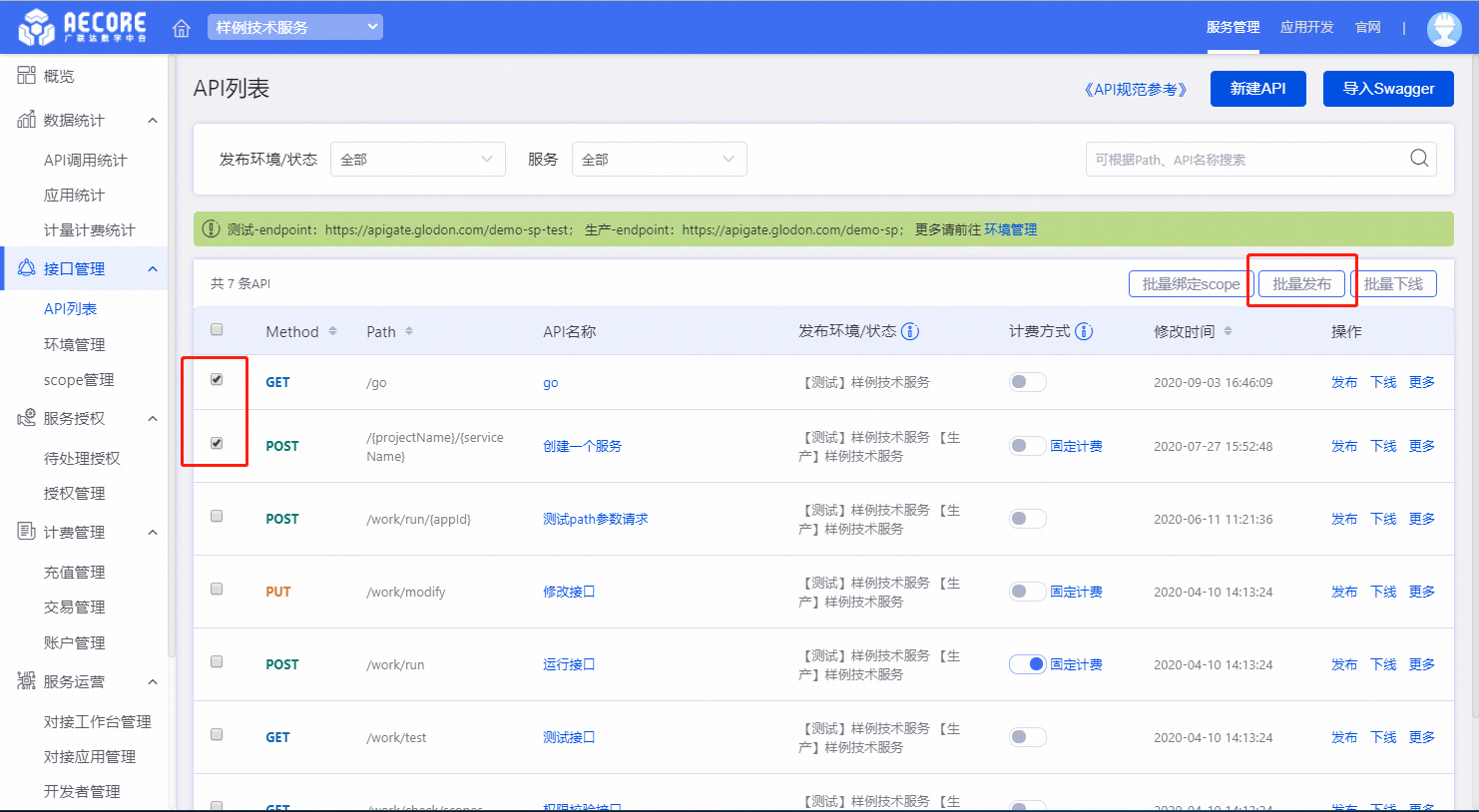Uncheck the checkbox for /go API
1479x812 pixels.
217,380
